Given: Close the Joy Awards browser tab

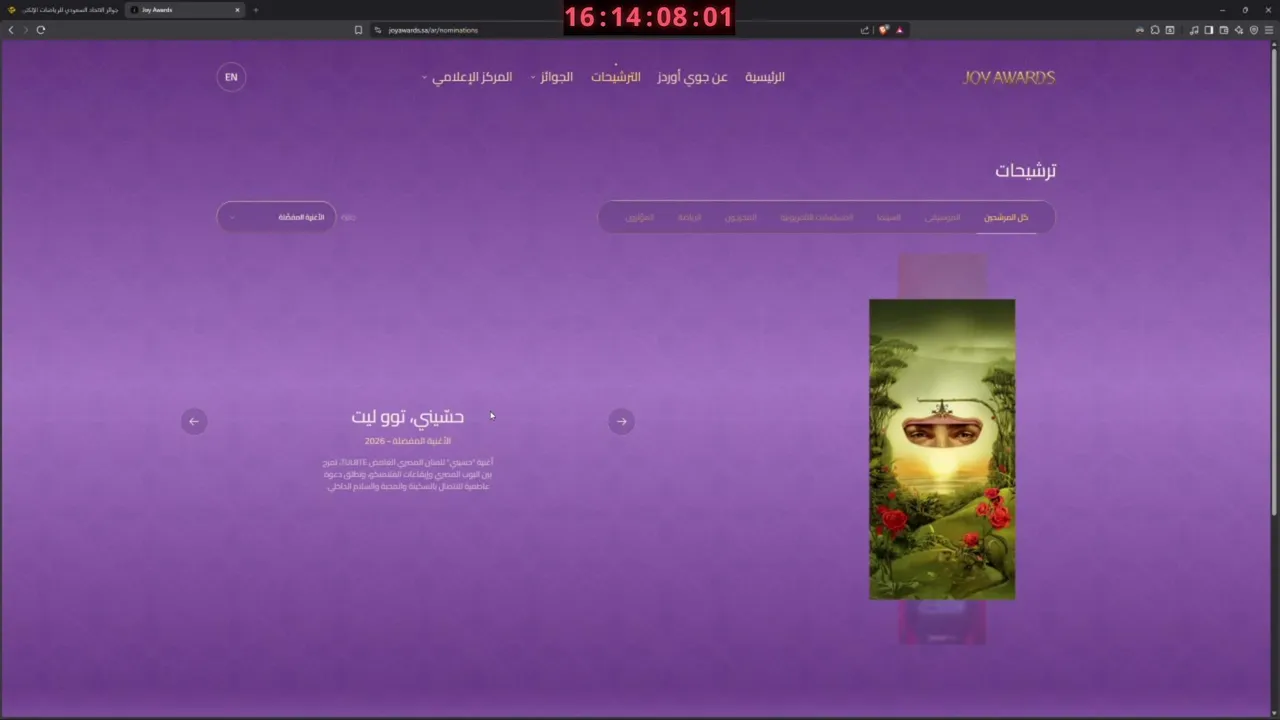Looking at the screenshot, I should click(237, 10).
